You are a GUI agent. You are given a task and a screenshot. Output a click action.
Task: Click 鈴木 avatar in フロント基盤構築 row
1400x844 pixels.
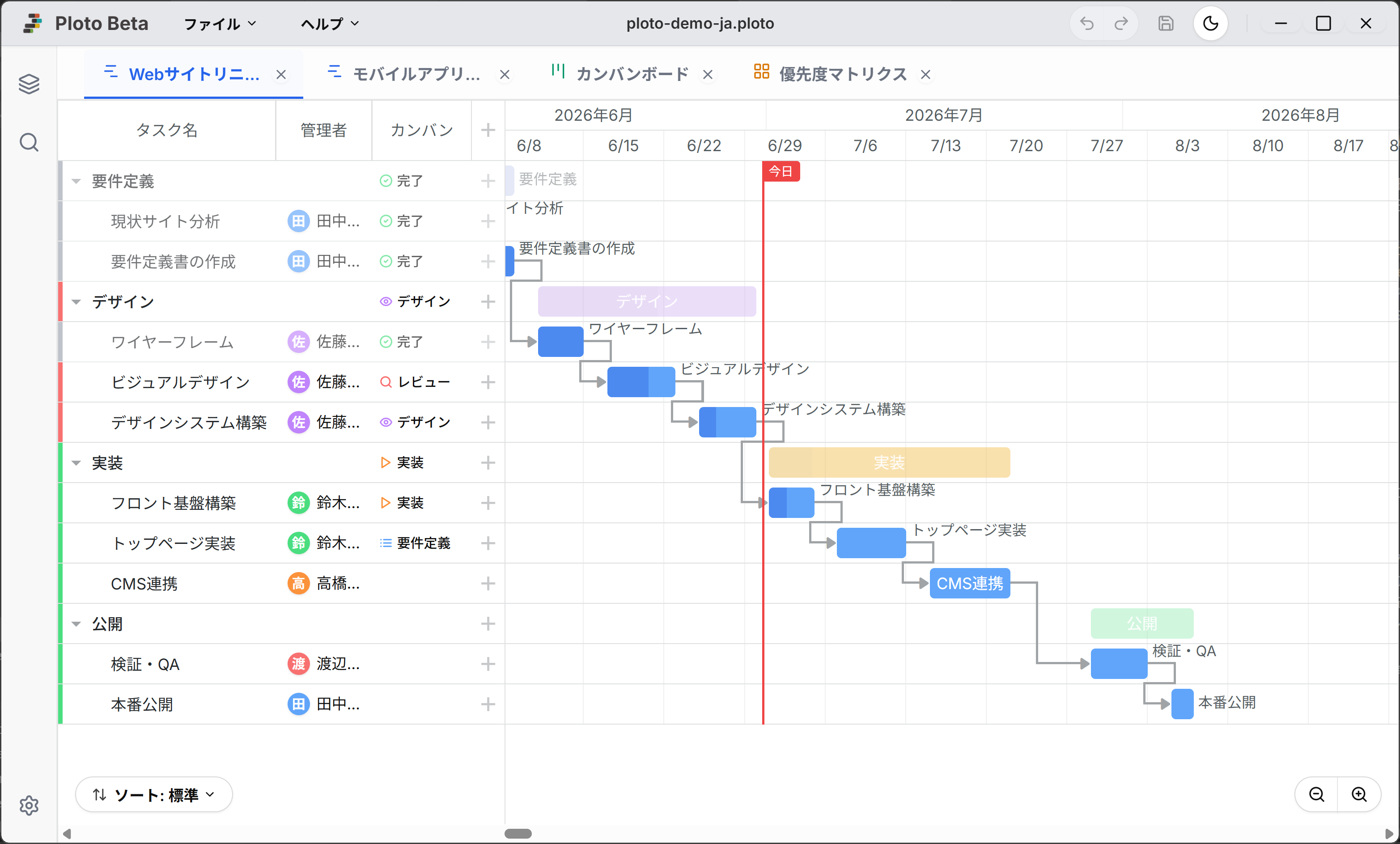(x=298, y=503)
